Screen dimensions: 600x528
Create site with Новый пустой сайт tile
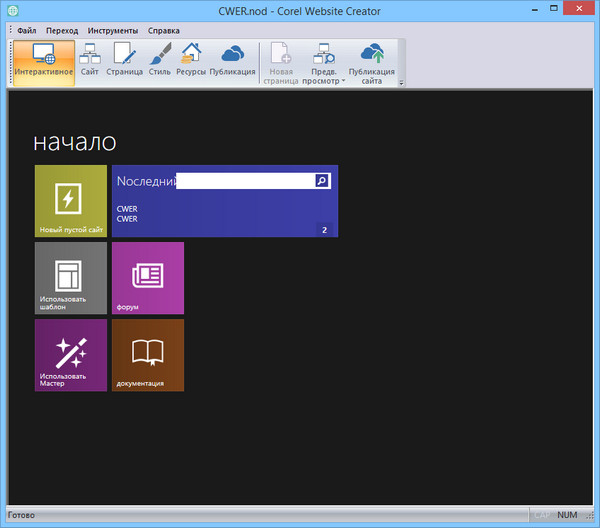[70, 201]
